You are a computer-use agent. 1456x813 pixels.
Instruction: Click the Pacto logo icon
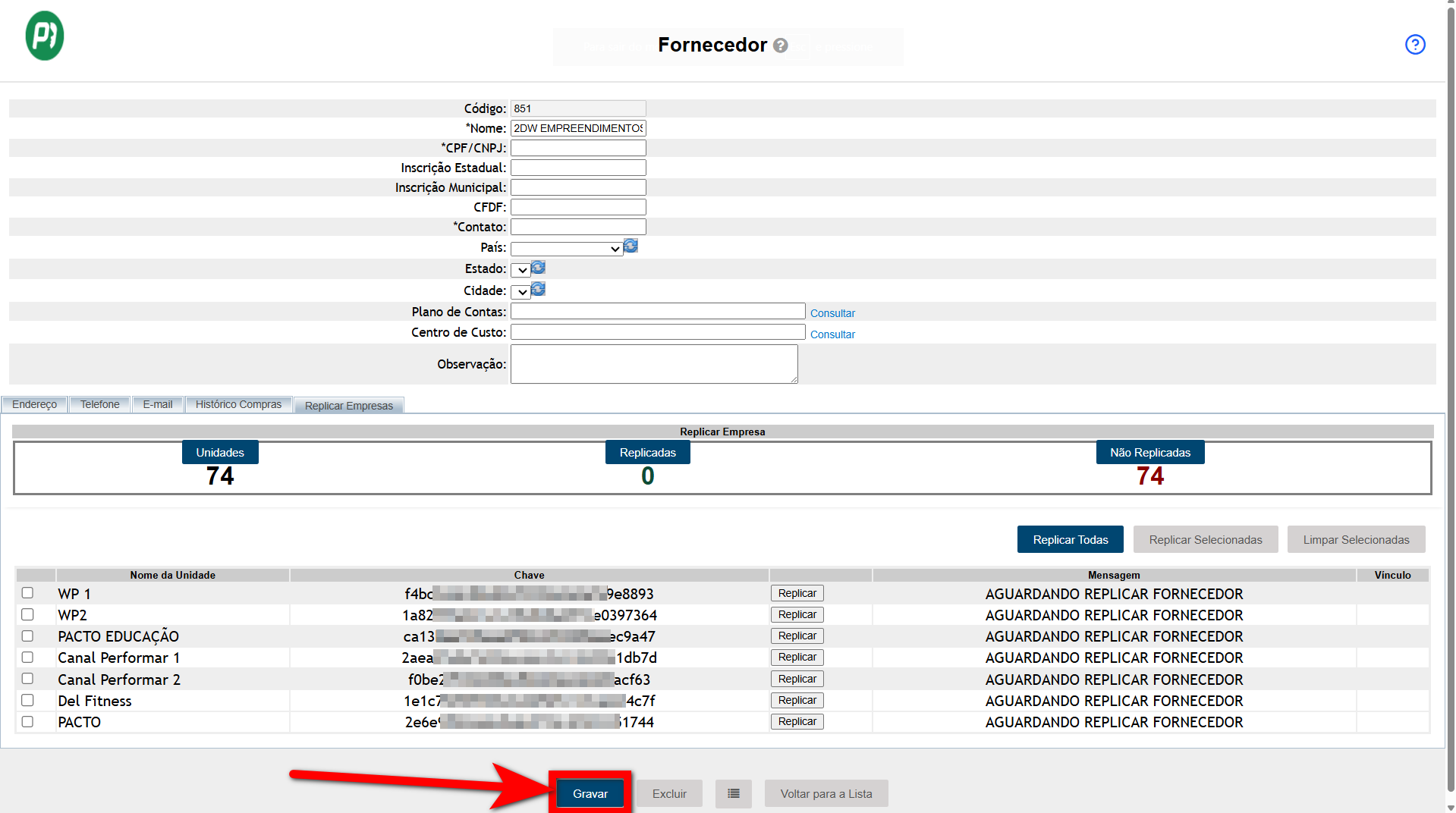pyautogui.click(x=45, y=36)
